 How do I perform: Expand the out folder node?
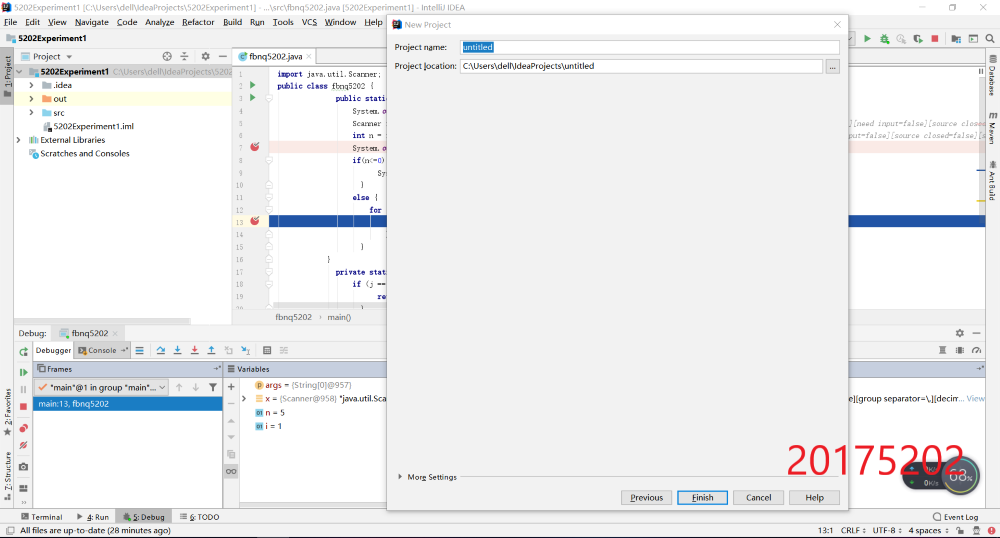click(31, 99)
